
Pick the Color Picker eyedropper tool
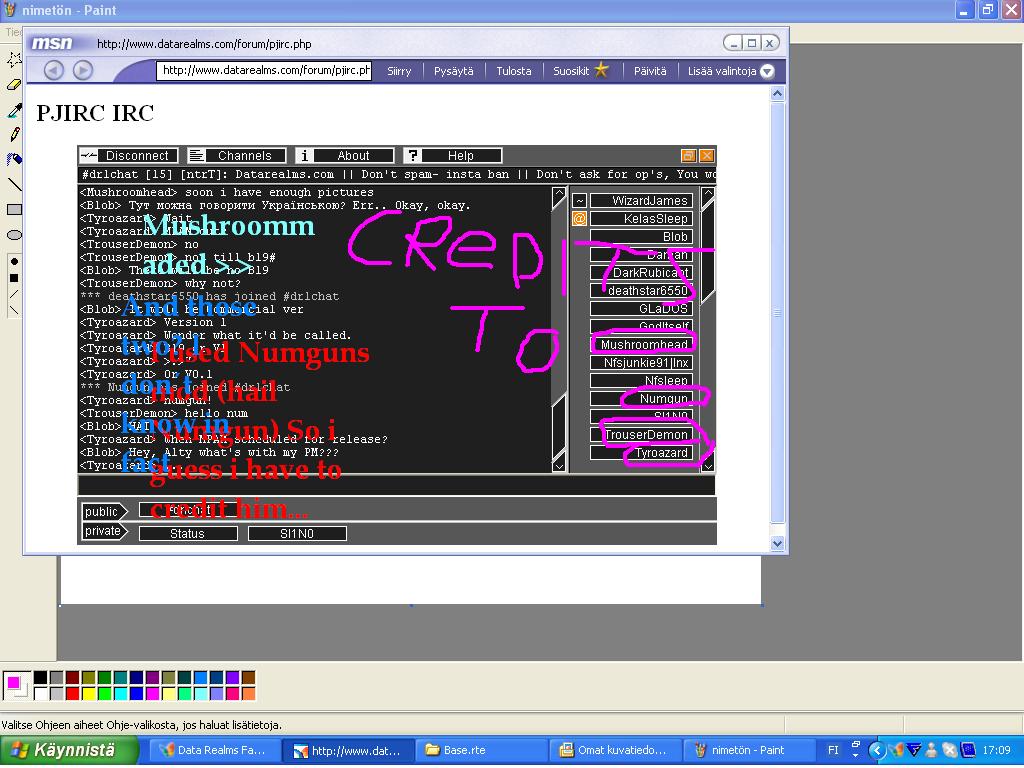[x=14, y=110]
